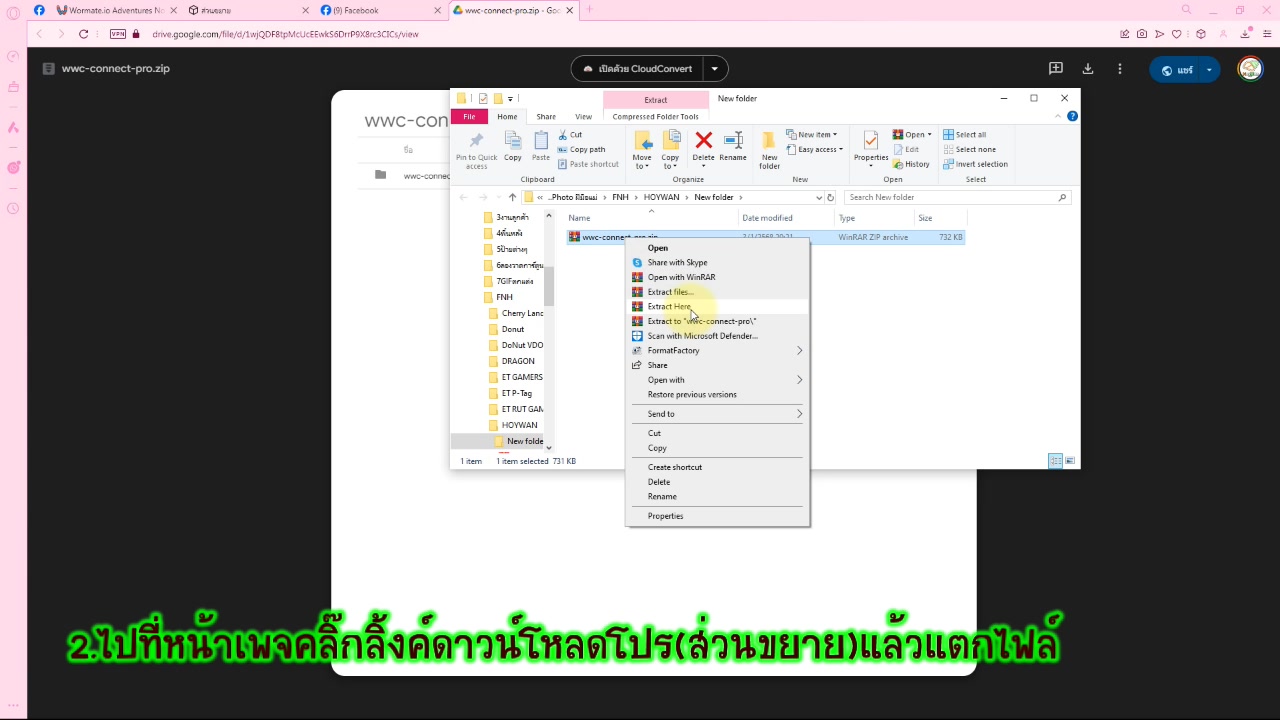This screenshot has height=720, width=1280.
Task: Expand the address bar history dropdown
Action: (x=819, y=198)
